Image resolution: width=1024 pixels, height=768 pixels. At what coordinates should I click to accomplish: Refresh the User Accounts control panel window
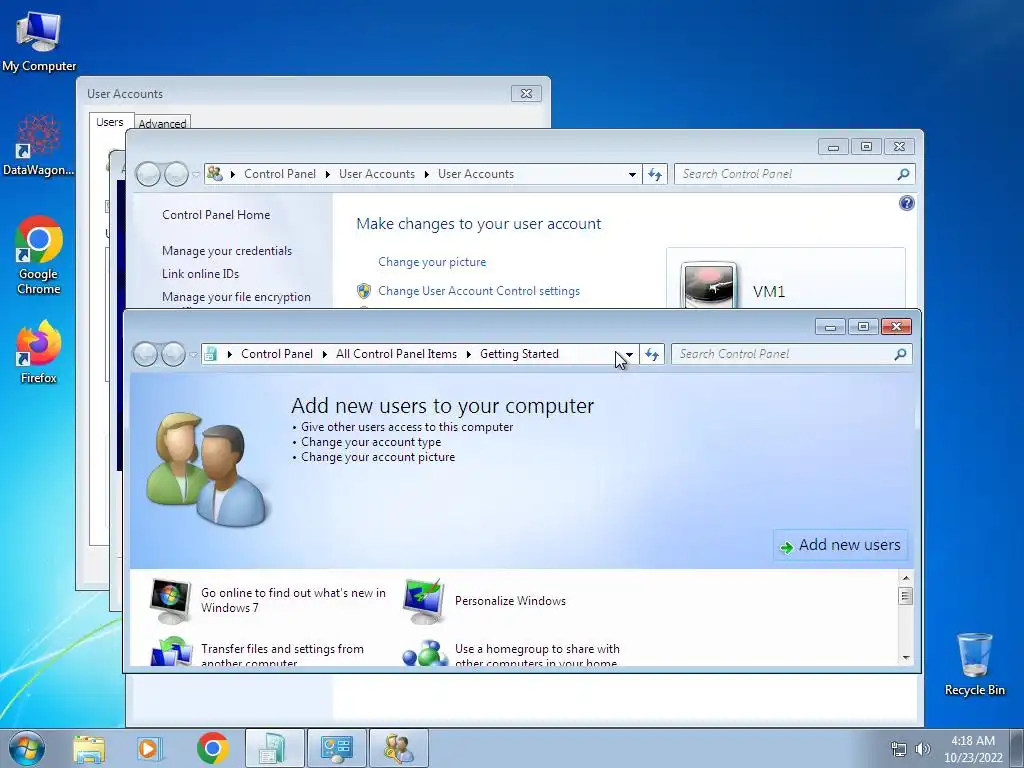655,174
